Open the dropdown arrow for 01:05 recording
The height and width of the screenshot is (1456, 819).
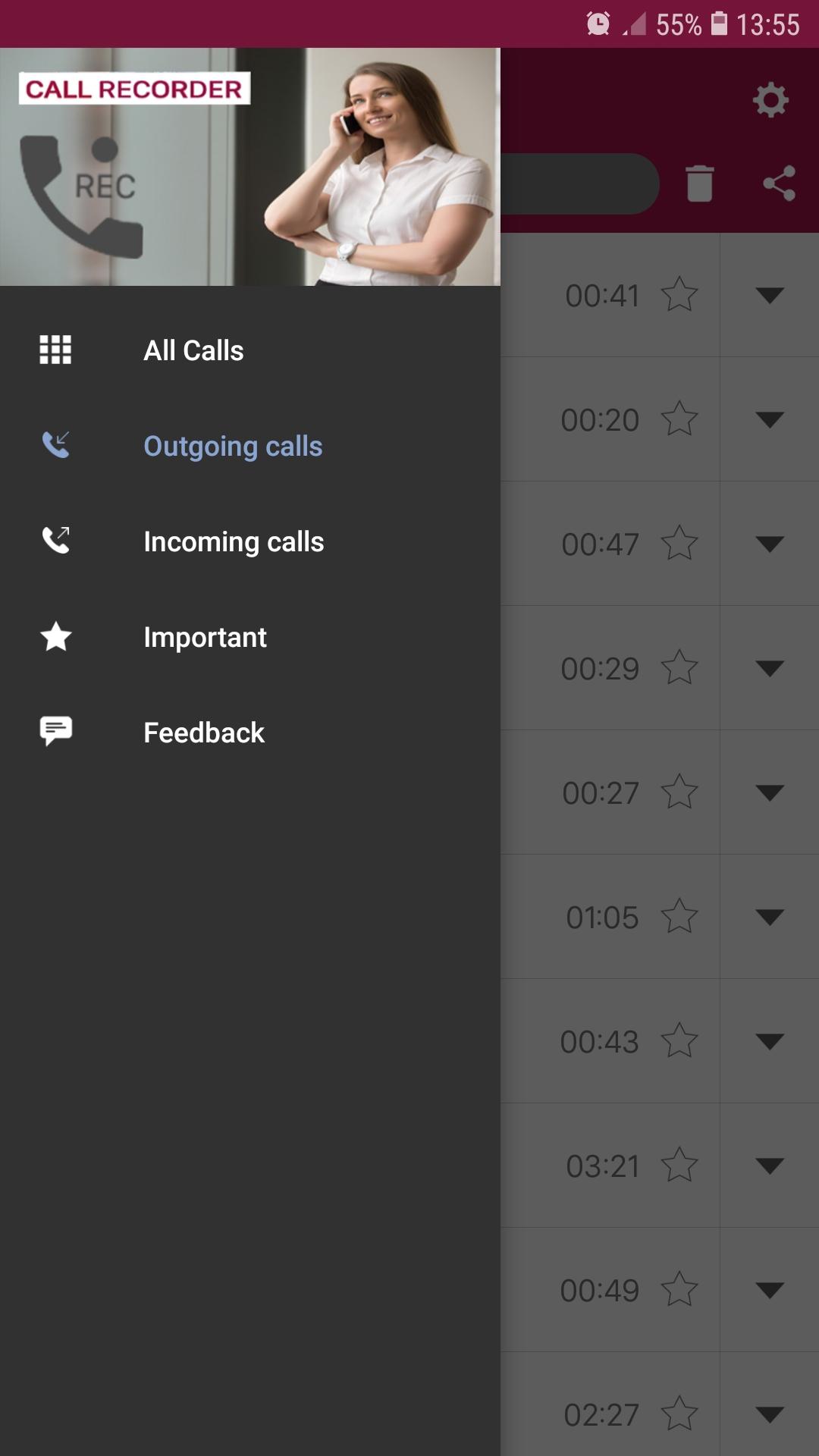tap(769, 917)
